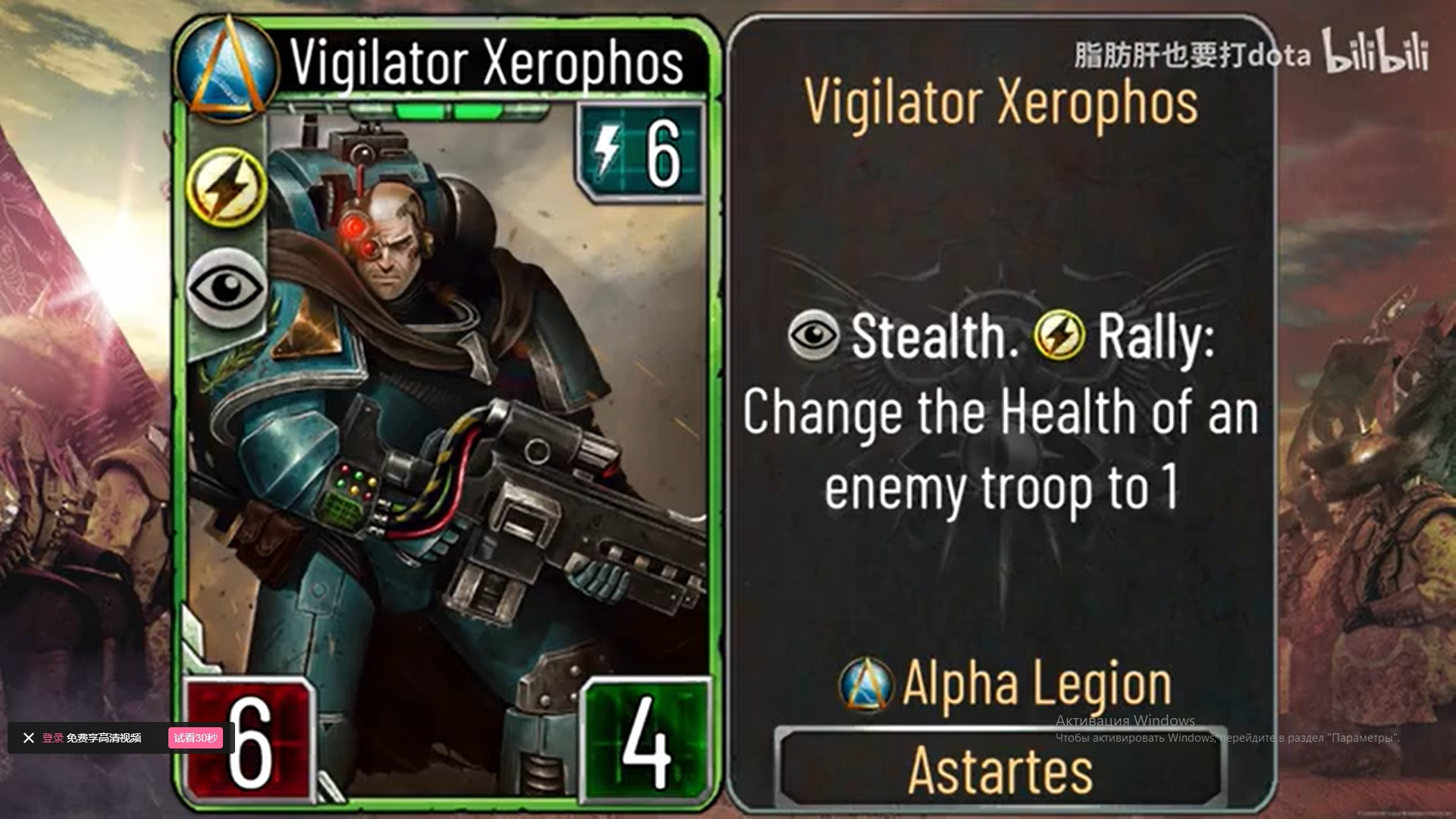Open the bilibili logo watermark

(x=1376, y=52)
